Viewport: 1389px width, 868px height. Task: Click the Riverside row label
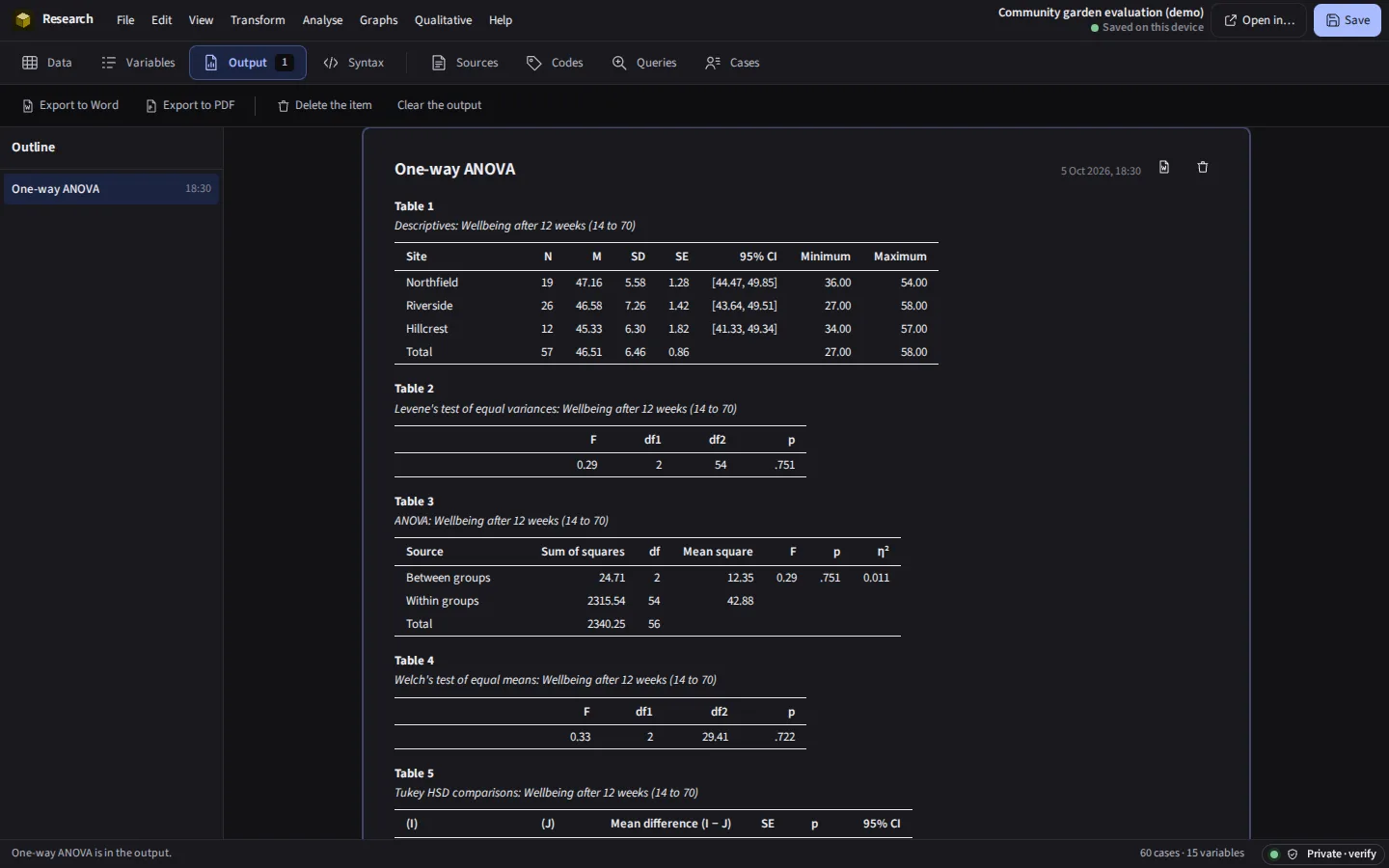pos(429,306)
